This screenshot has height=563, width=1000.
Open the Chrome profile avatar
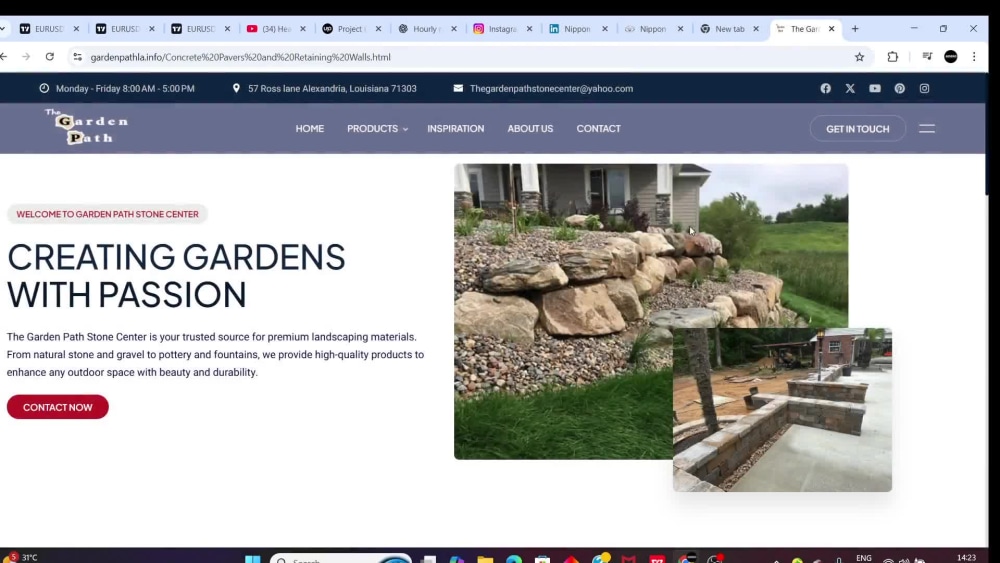(x=950, y=57)
